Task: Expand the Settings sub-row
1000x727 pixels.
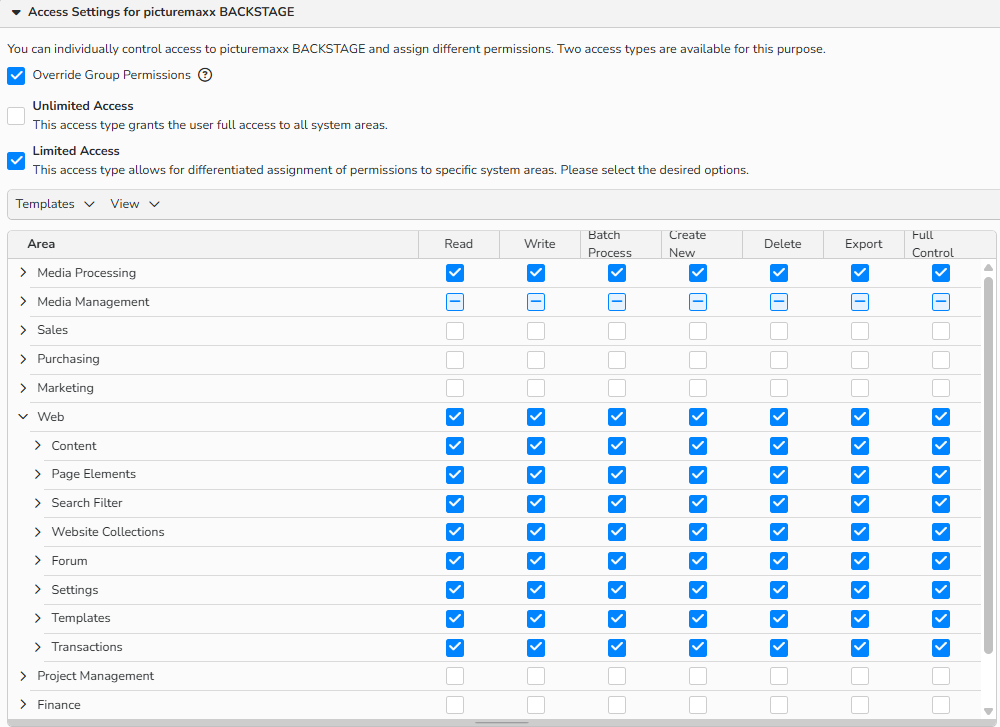Action: 38,589
